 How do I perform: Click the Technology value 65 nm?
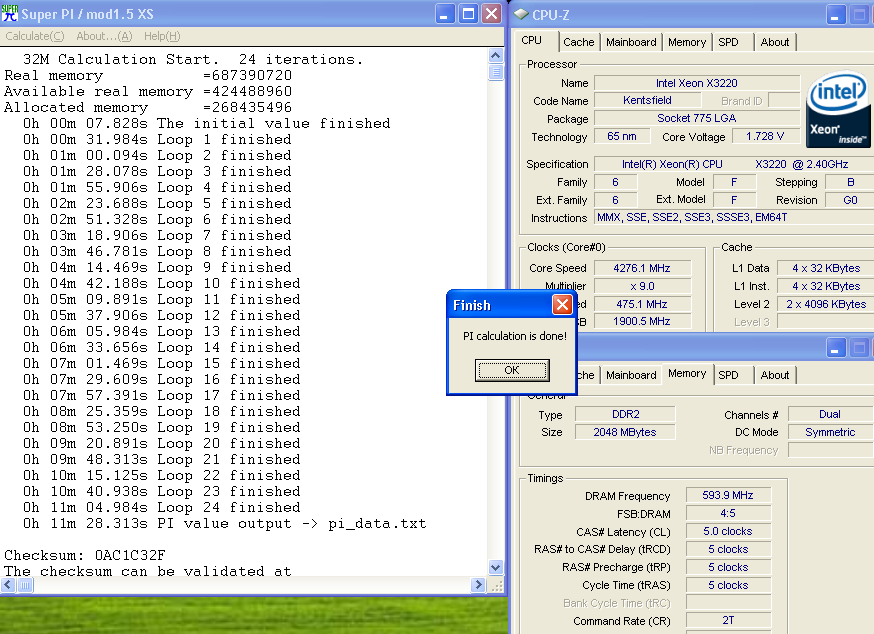pos(621,136)
